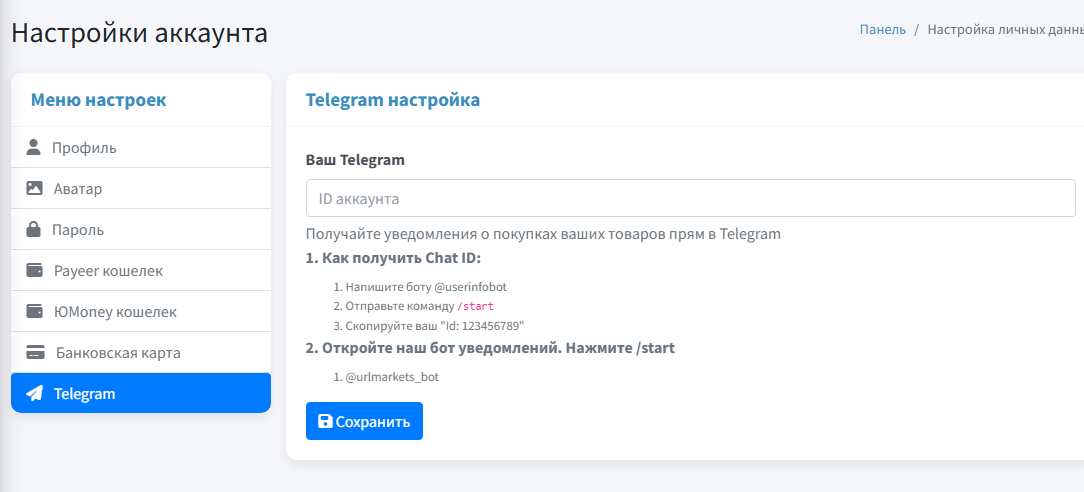Image resolution: width=1084 pixels, height=492 pixels.
Task: Select the Пароль menu entry
Action: 78,230
